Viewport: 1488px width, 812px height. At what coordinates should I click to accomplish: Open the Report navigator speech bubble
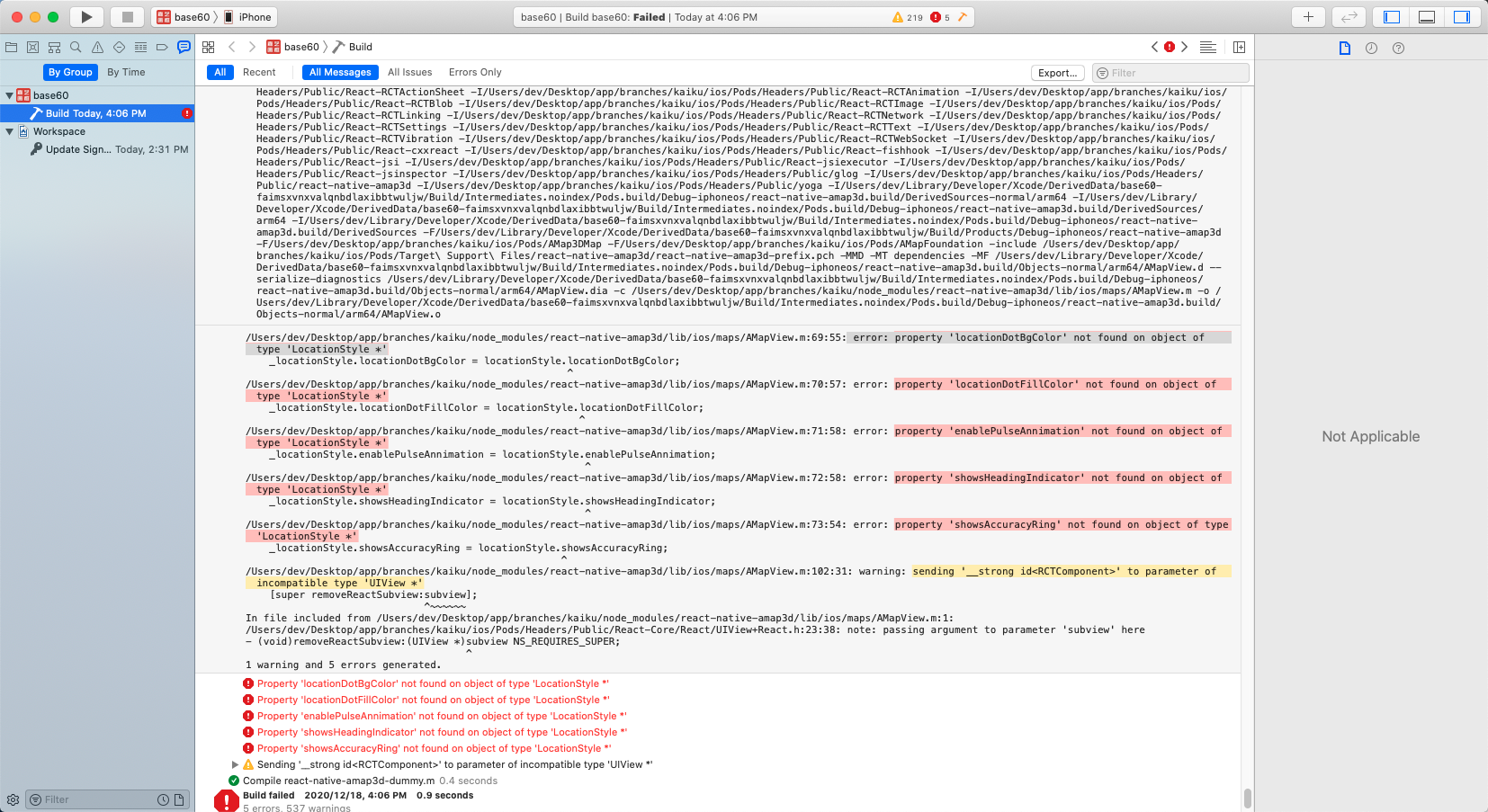pyautogui.click(x=184, y=47)
